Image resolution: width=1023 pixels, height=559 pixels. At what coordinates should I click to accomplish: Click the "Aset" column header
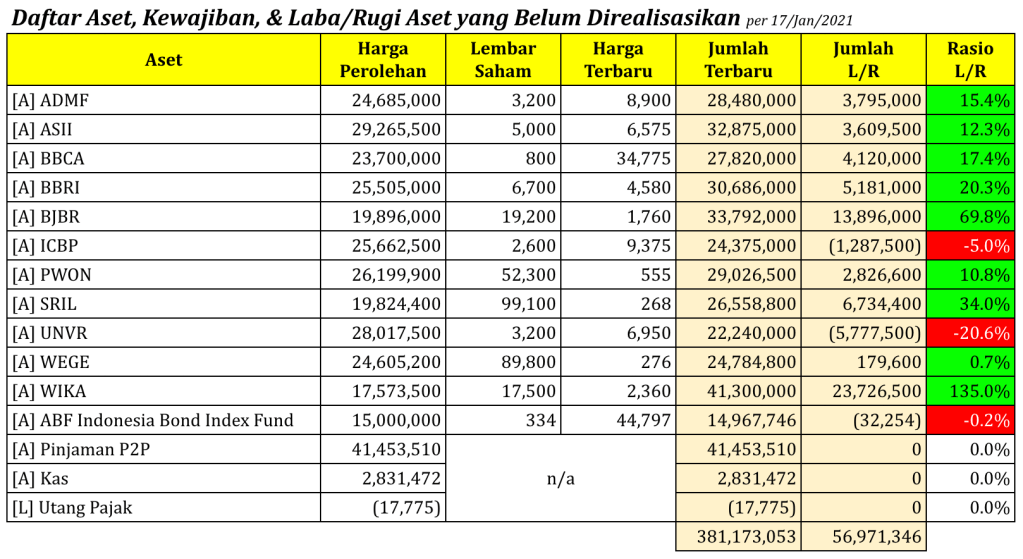coord(164,60)
